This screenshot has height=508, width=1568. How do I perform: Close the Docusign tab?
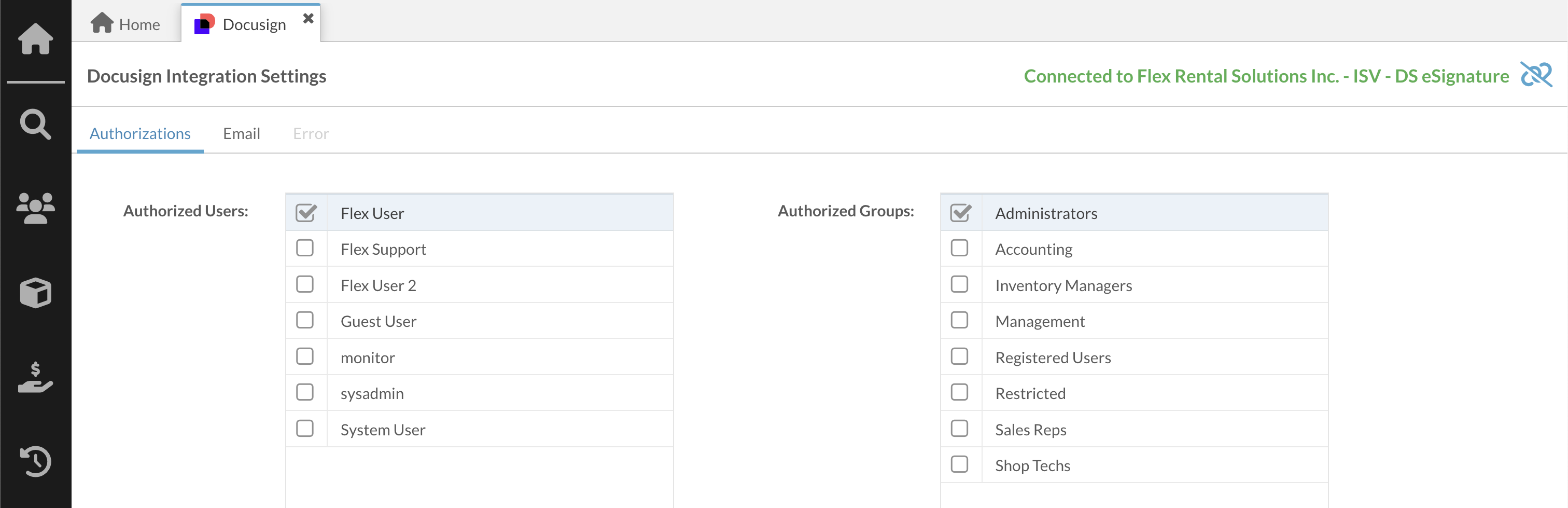pos(308,18)
